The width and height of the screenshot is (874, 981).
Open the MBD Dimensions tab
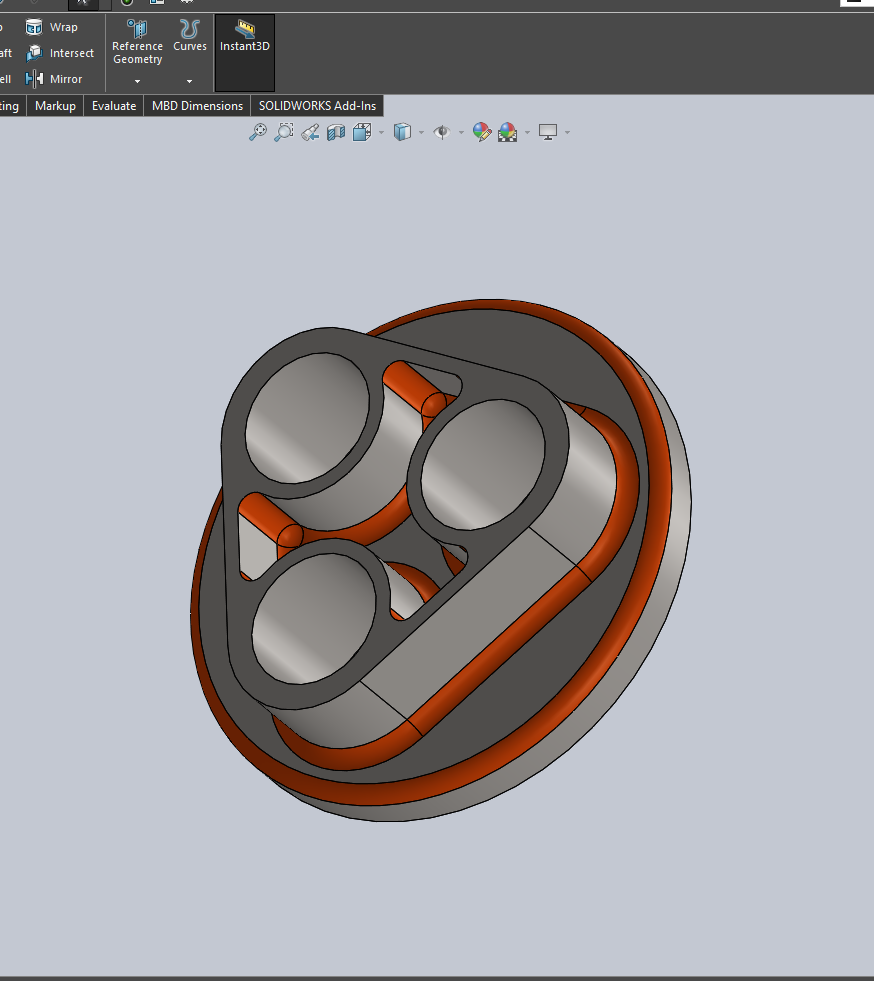tap(196, 105)
